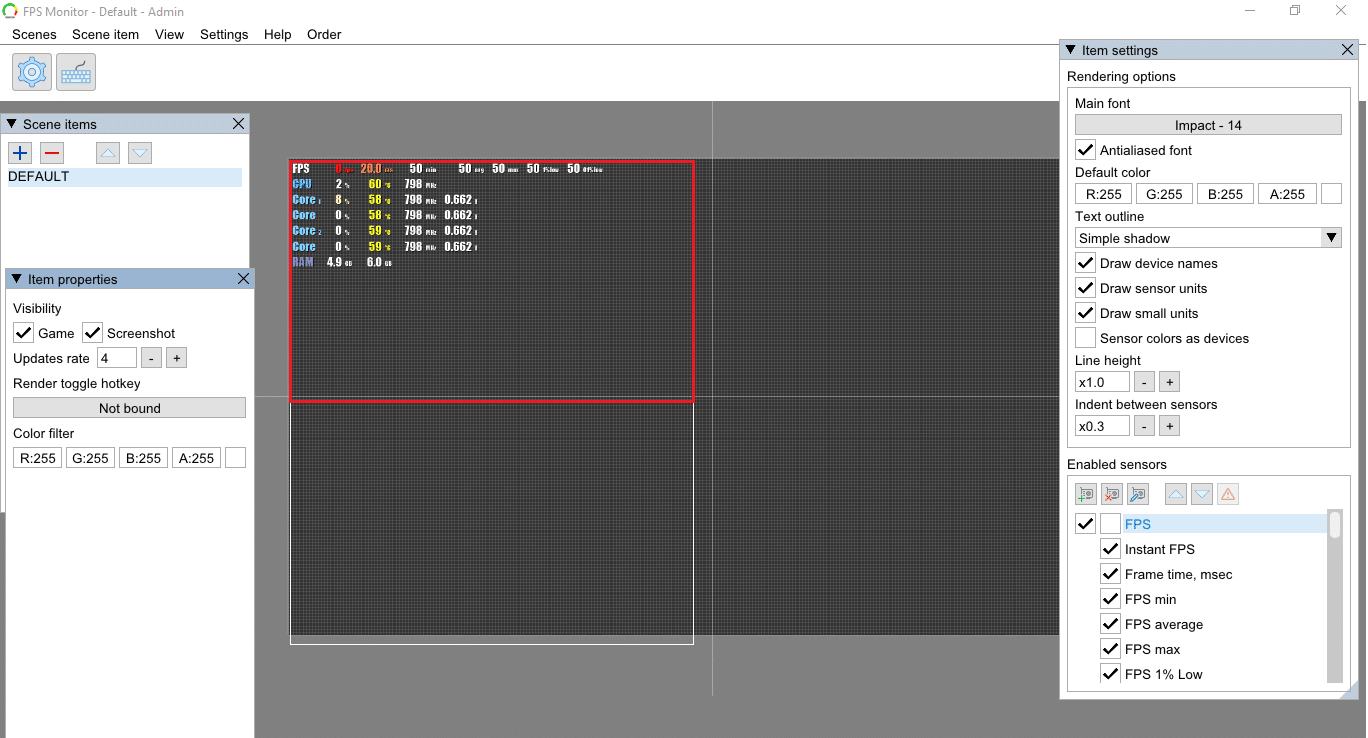The image size is (1368, 738).
Task: Disable the Antialiased font checkbox
Action: tap(1085, 150)
